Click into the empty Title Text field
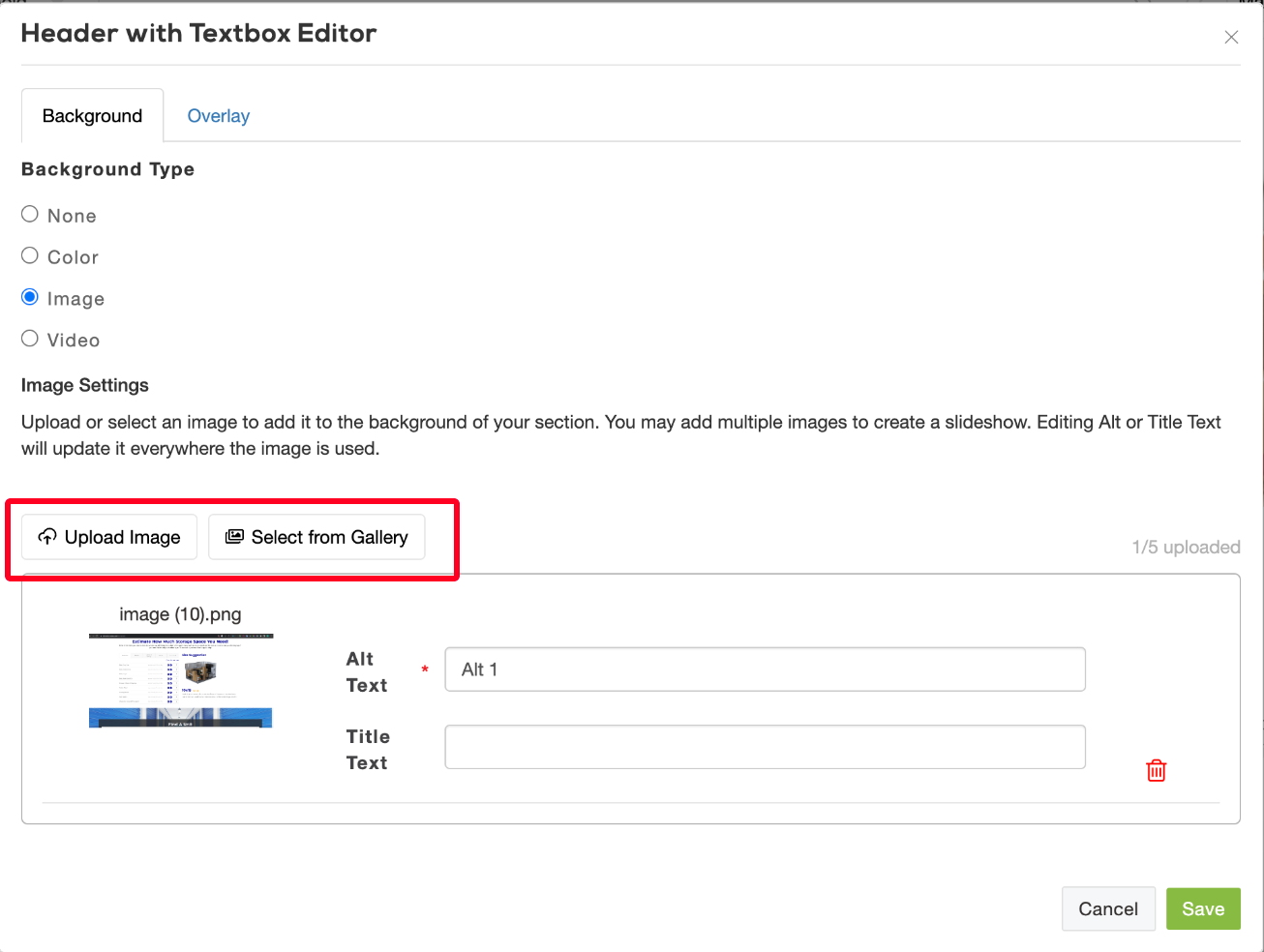This screenshot has width=1264, height=952. [x=765, y=747]
